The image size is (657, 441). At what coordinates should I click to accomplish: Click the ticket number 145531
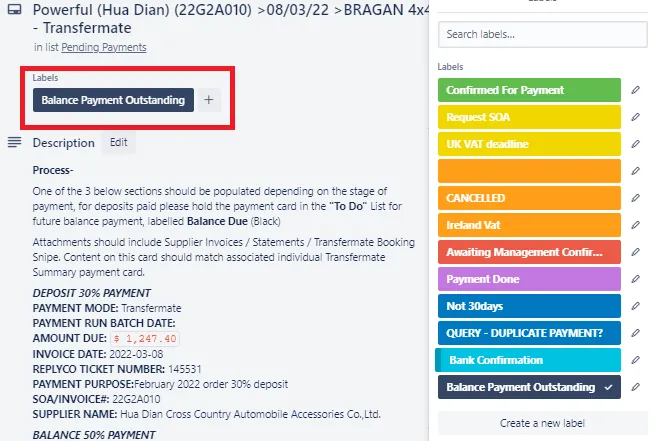tap(185, 369)
